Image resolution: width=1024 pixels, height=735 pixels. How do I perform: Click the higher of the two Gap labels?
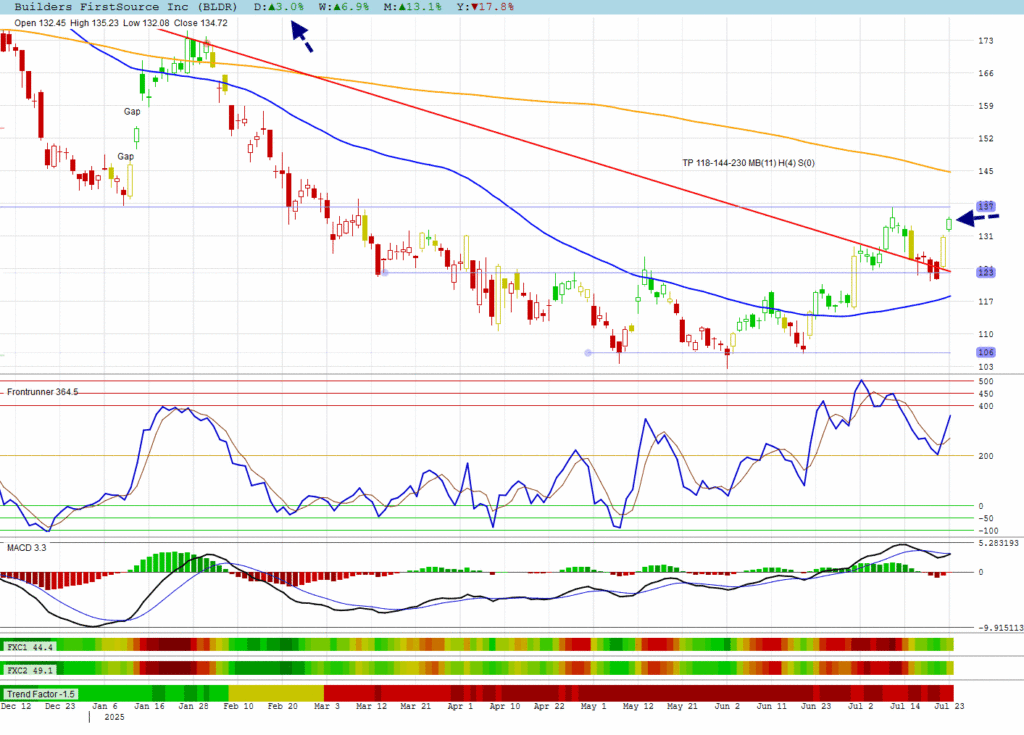[132, 112]
